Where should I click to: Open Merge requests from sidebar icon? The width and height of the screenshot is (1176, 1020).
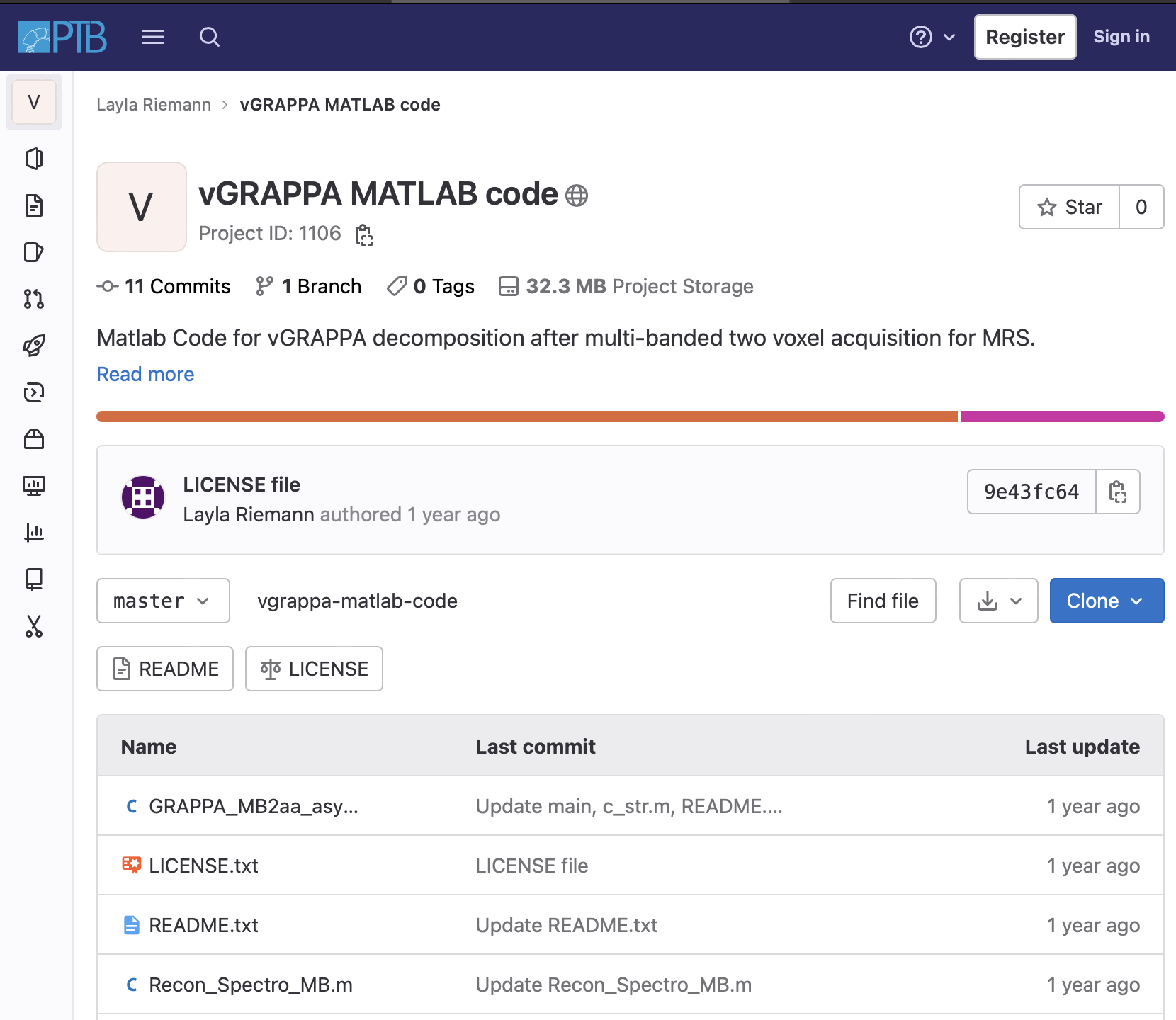click(x=33, y=299)
